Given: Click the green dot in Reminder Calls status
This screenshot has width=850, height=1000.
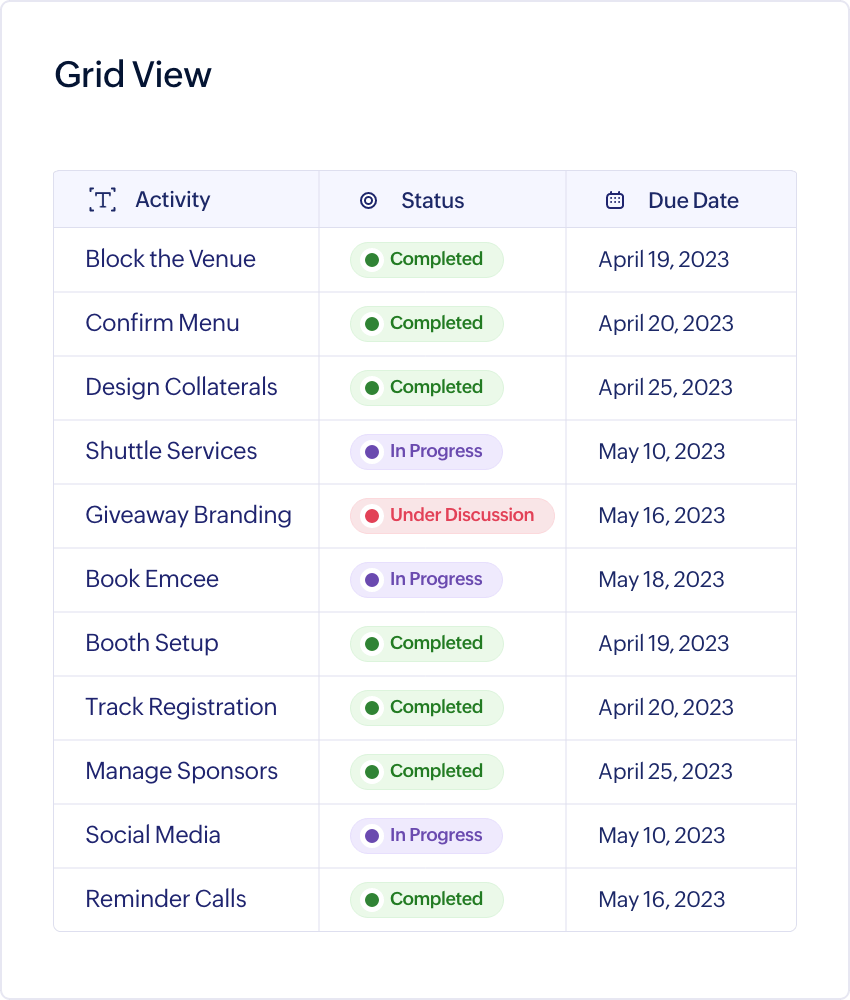Looking at the screenshot, I should pyautogui.click(x=372, y=900).
